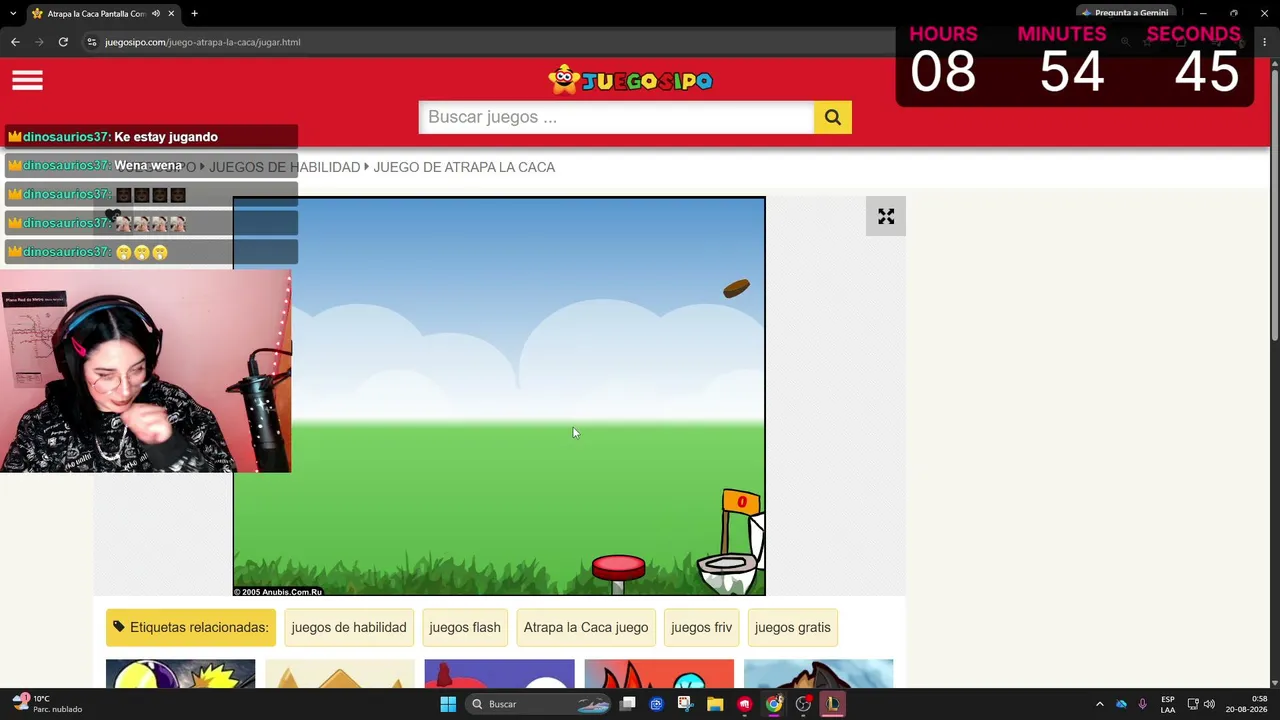Select the juegos flash tag
1280x720 pixels.
pyautogui.click(x=465, y=627)
